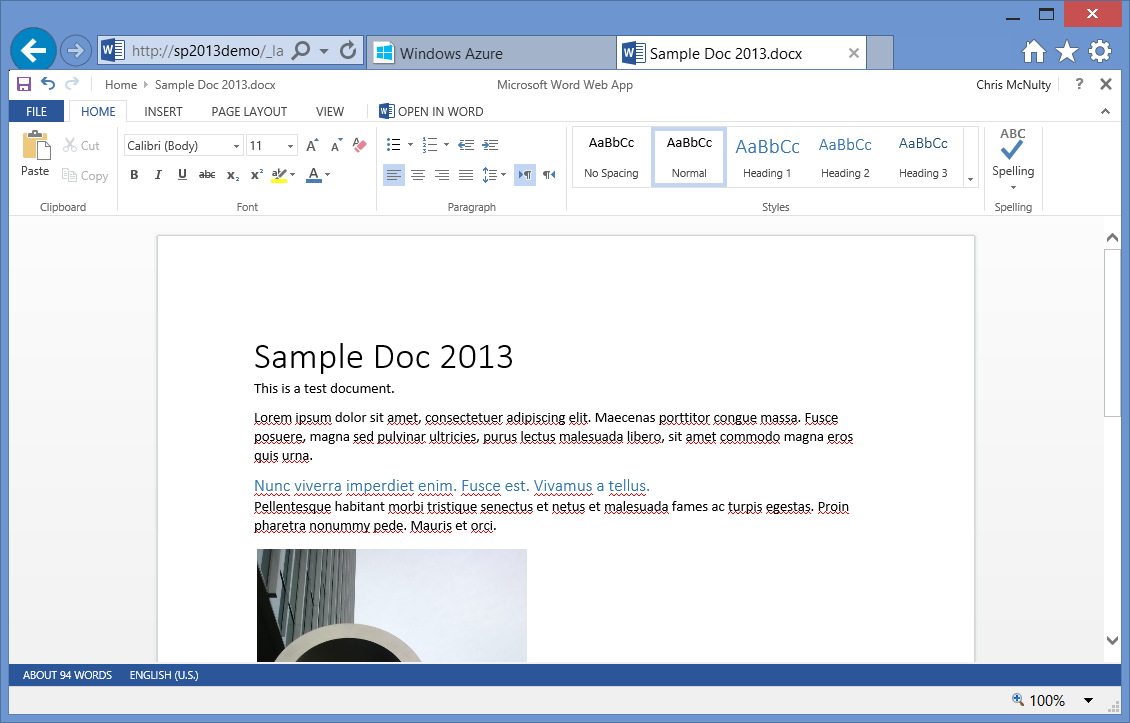Open the text highlight color dropdown arrow
The width and height of the screenshot is (1130, 723).
click(x=292, y=175)
